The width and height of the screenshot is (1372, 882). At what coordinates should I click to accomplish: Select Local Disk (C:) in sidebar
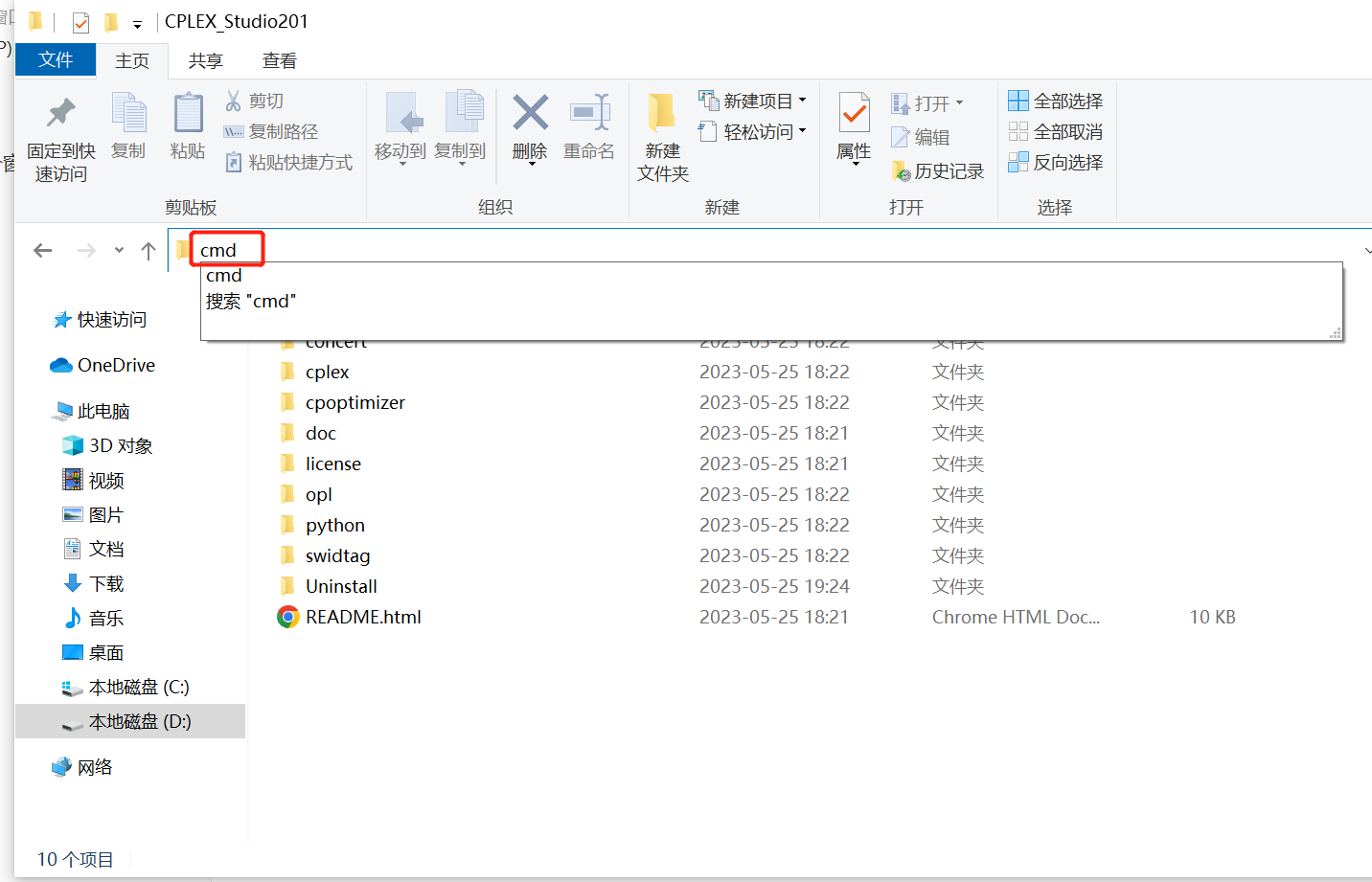[126, 687]
